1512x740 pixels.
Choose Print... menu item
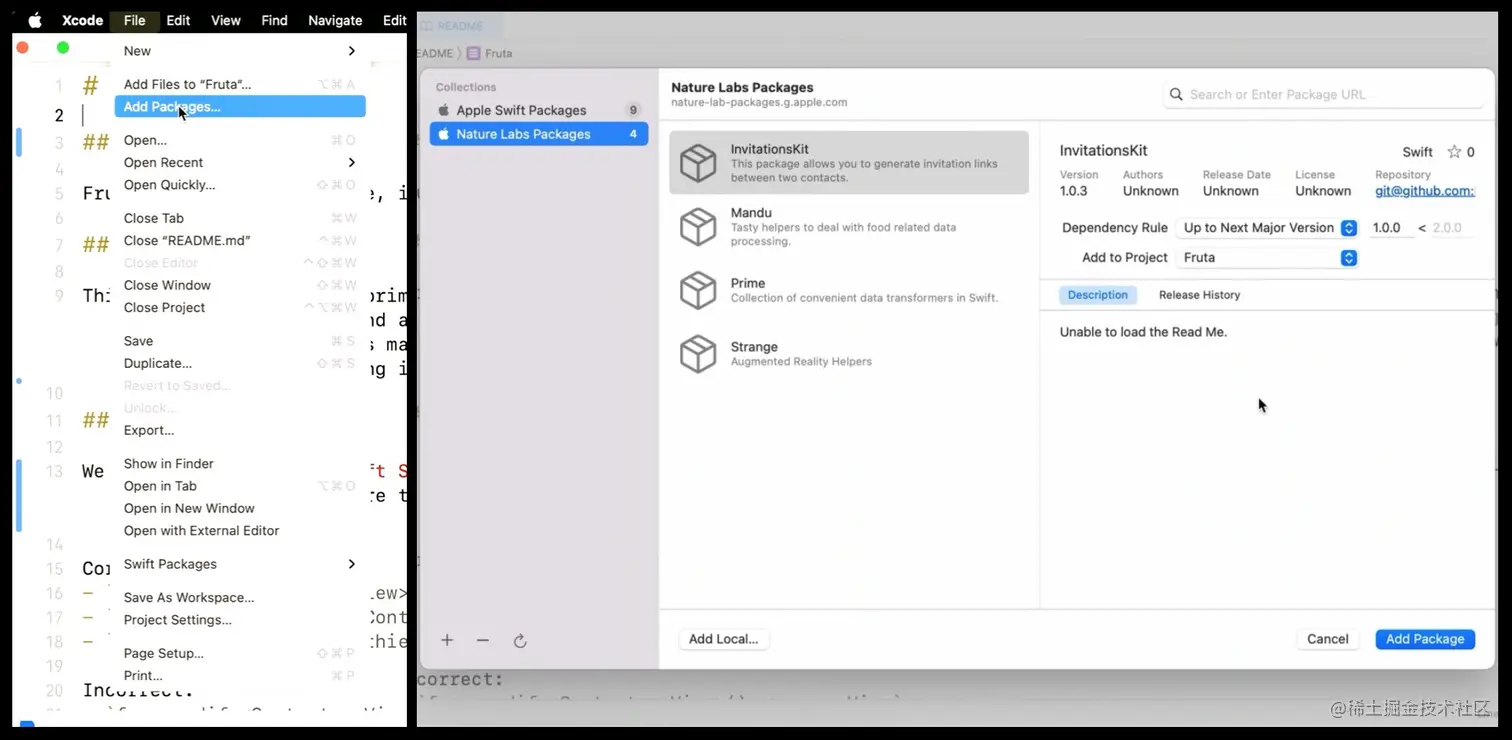(240, 675)
